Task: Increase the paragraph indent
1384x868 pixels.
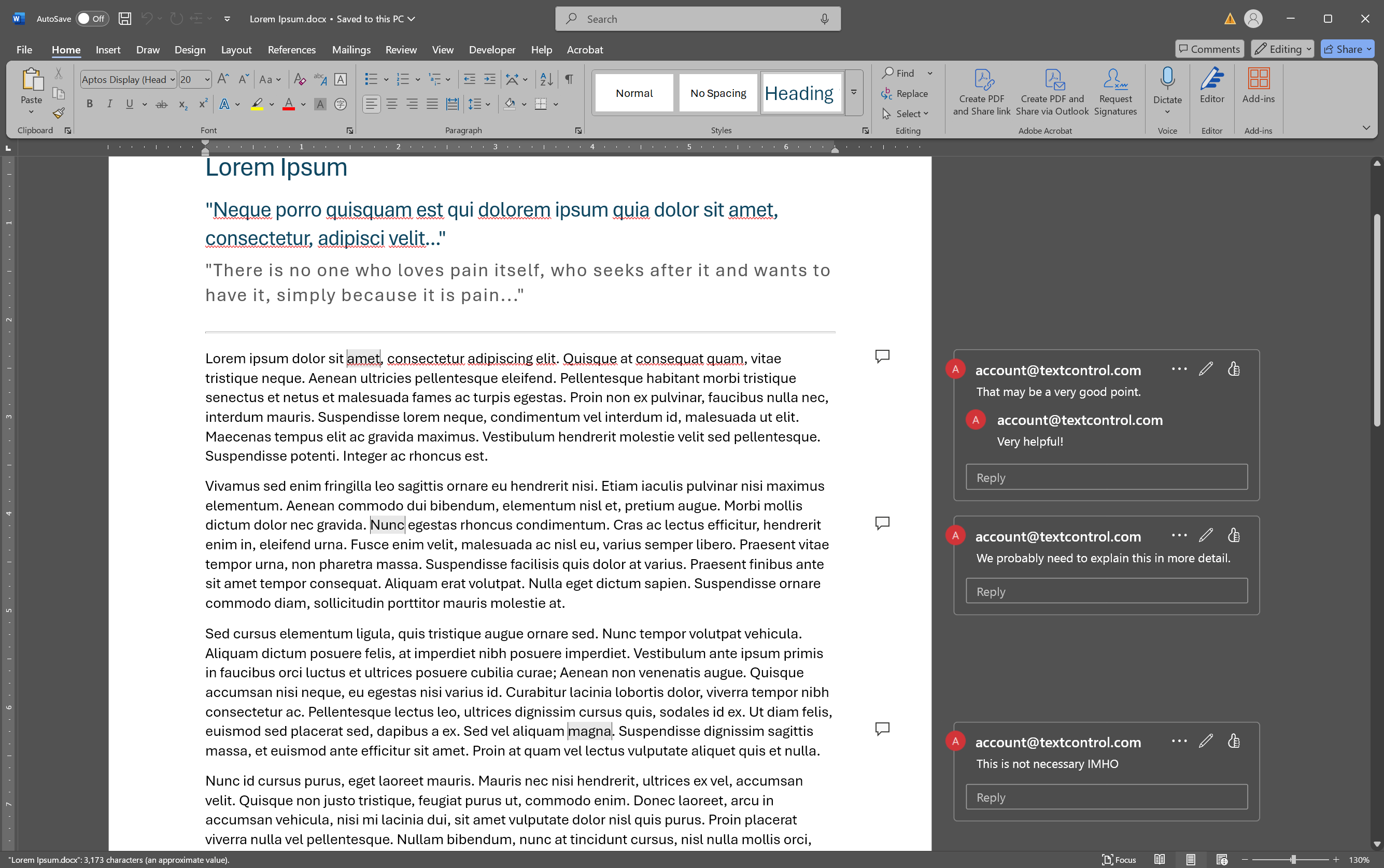Action: pyautogui.click(x=490, y=79)
